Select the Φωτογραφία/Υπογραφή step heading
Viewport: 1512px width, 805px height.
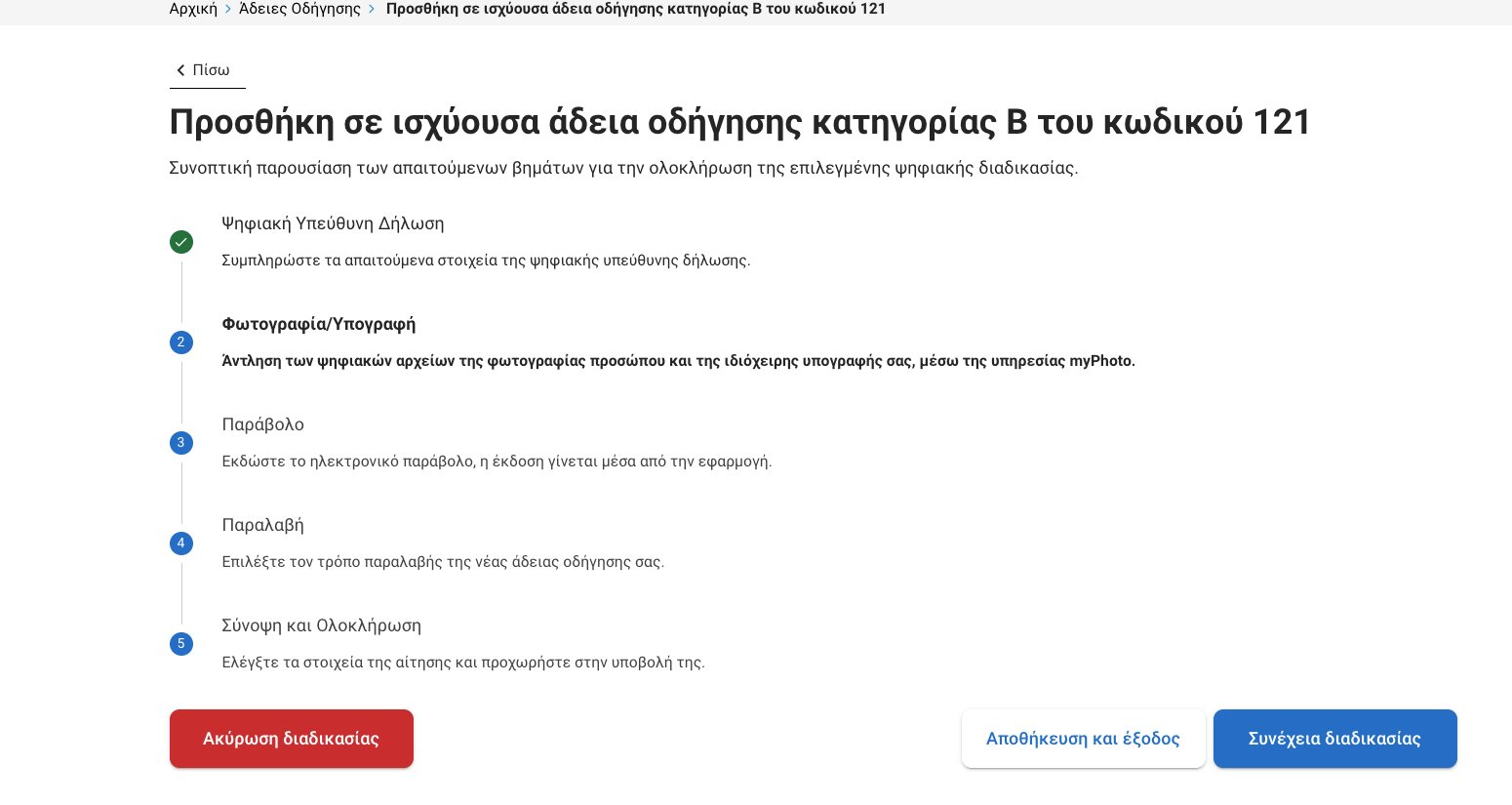pos(318,324)
